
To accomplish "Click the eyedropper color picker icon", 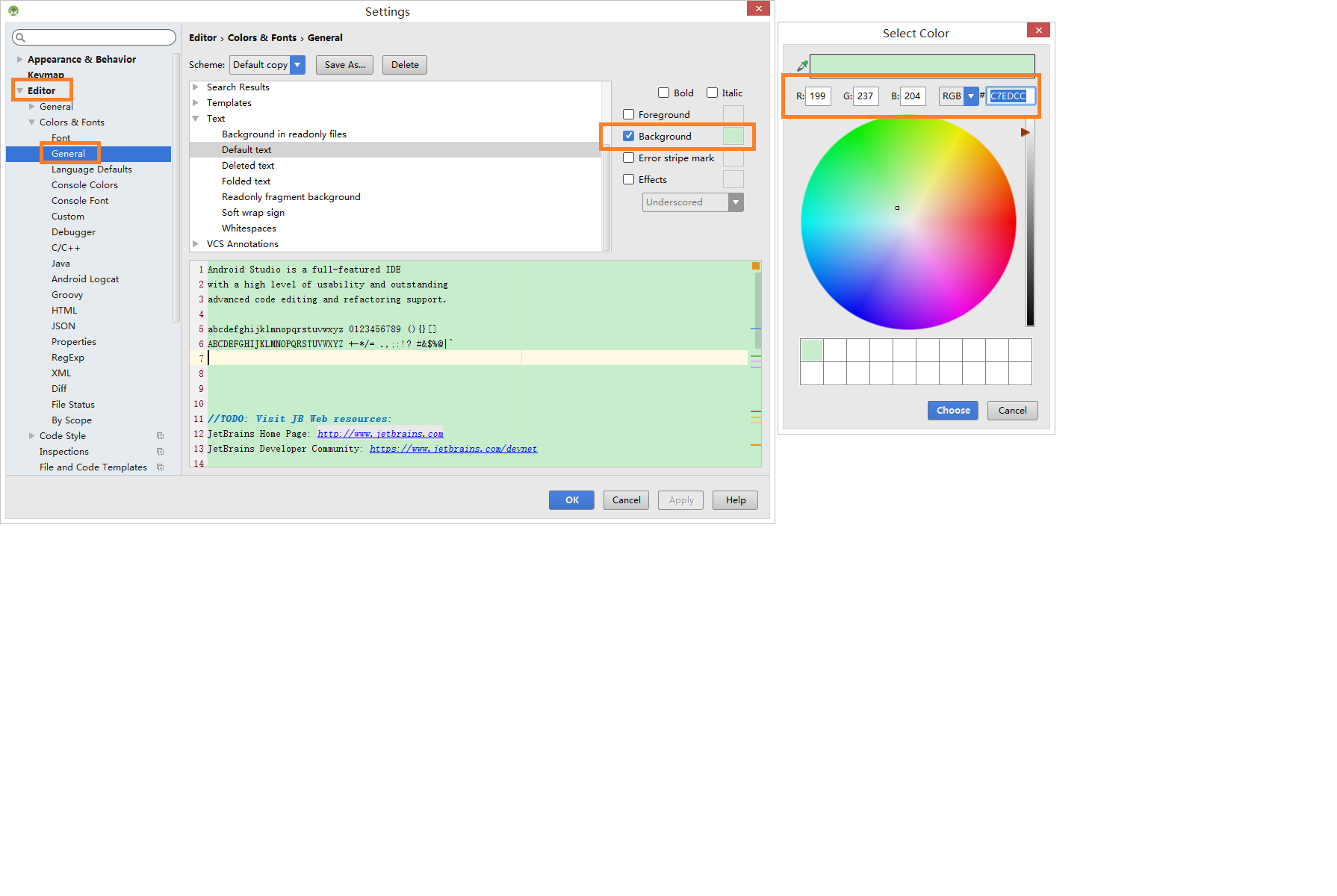I will tap(802, 66).
